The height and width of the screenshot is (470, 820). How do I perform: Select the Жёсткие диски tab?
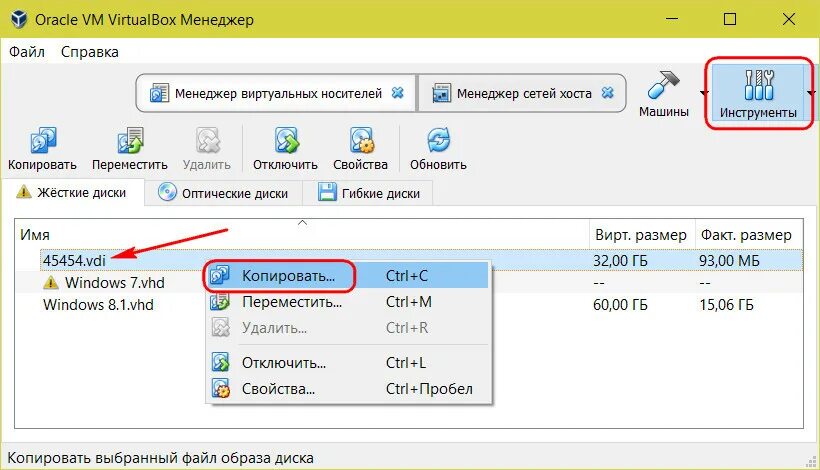pyautogui.click(x=73, y=192)
